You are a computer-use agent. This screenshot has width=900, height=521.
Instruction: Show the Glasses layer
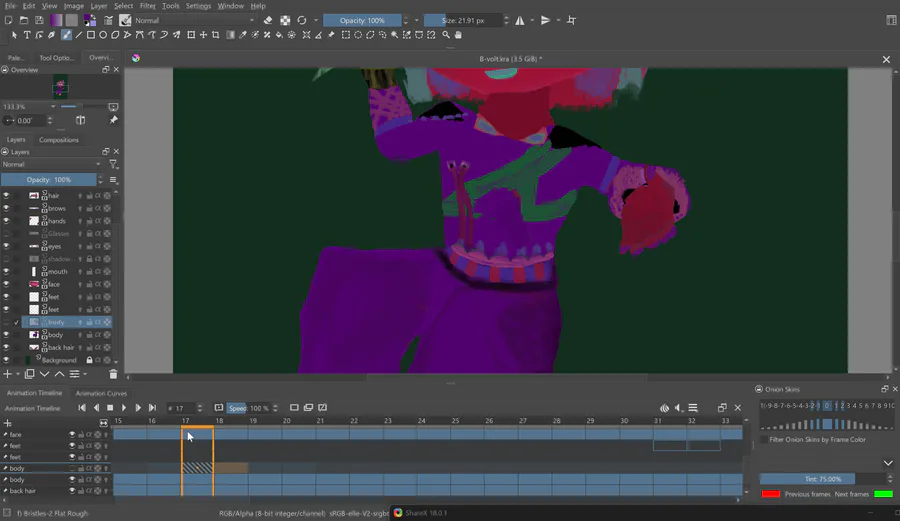click(6, 234)
